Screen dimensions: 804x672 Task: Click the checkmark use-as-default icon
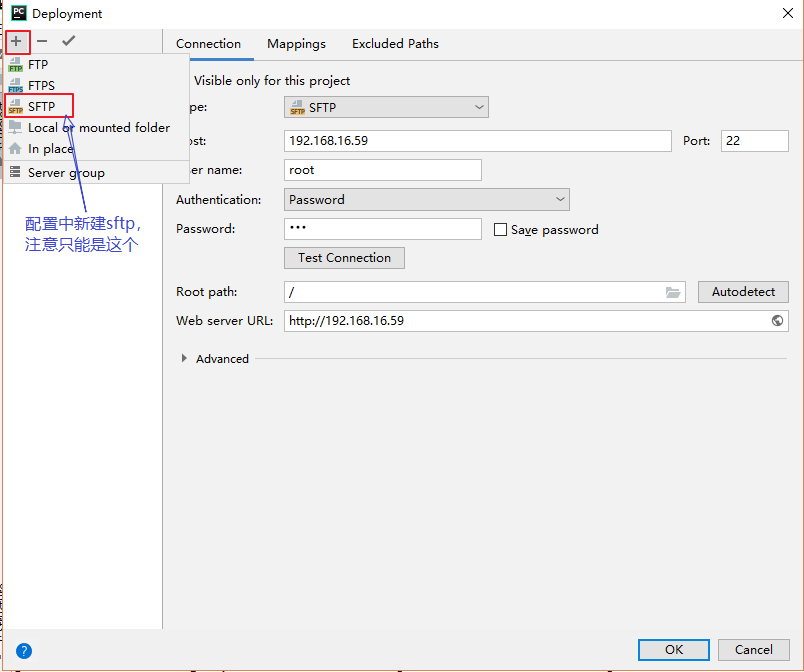point(69,41)
